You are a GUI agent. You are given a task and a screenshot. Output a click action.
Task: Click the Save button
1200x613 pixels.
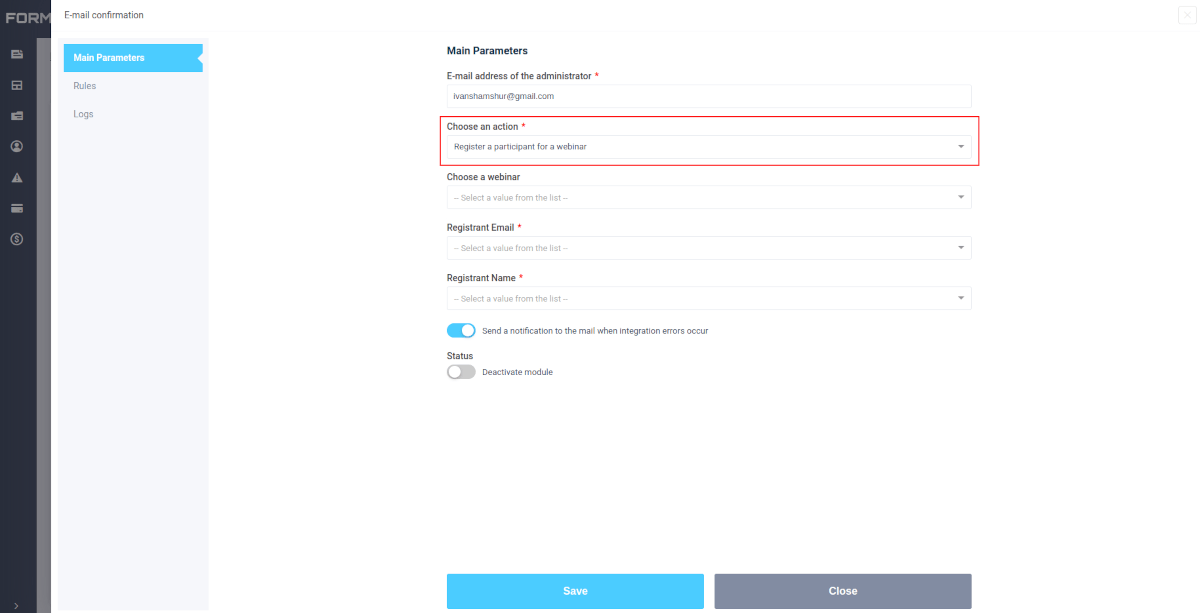click(x=575, y=591)
